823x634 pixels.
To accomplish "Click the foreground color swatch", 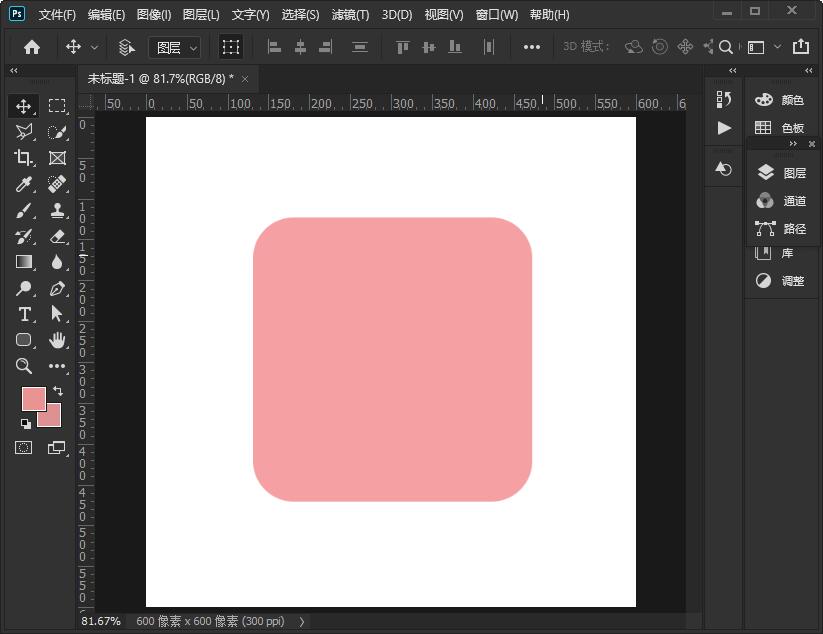I will [x=33, y=399].
